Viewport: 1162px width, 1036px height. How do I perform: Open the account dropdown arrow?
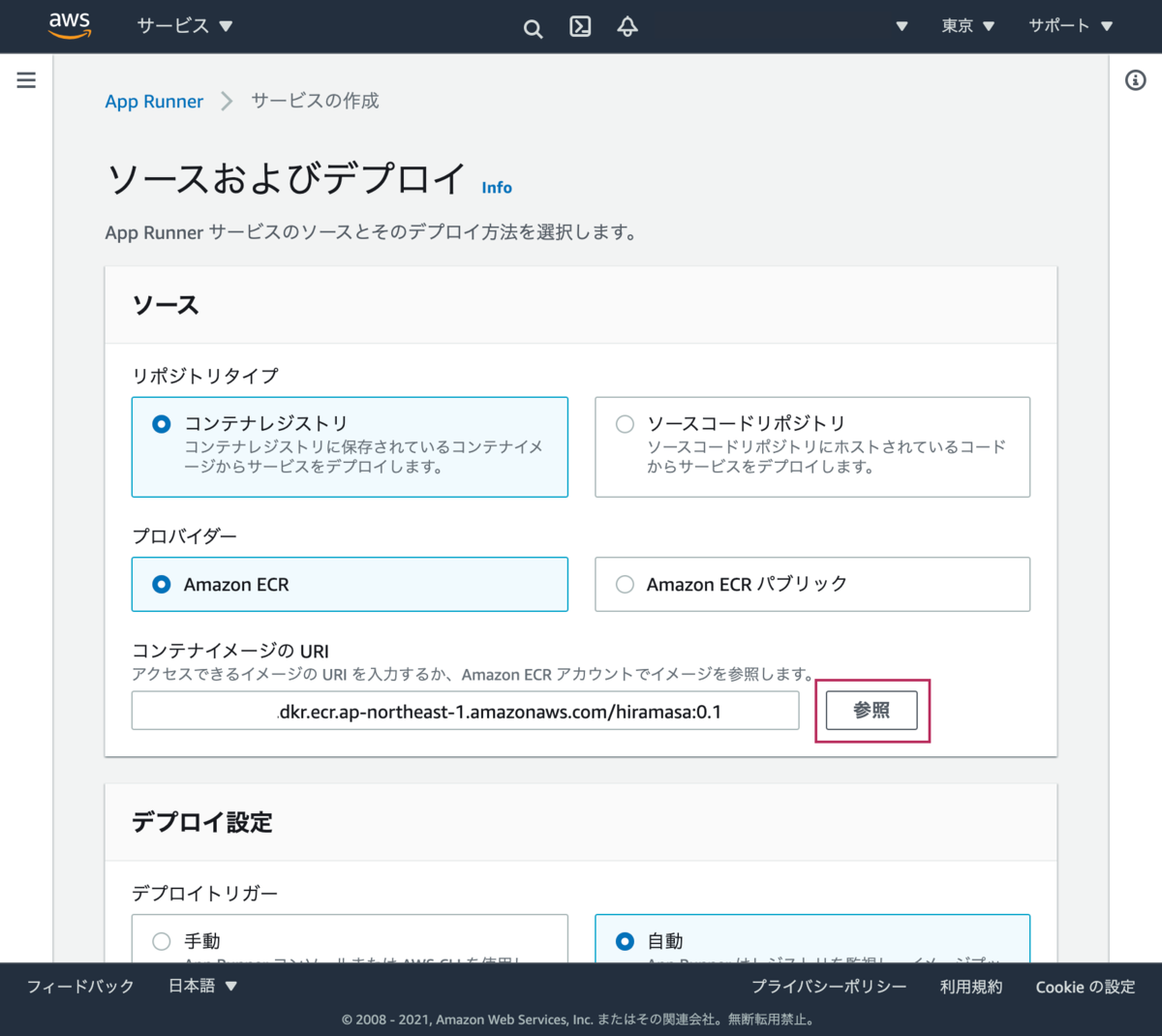click(902, 26)
